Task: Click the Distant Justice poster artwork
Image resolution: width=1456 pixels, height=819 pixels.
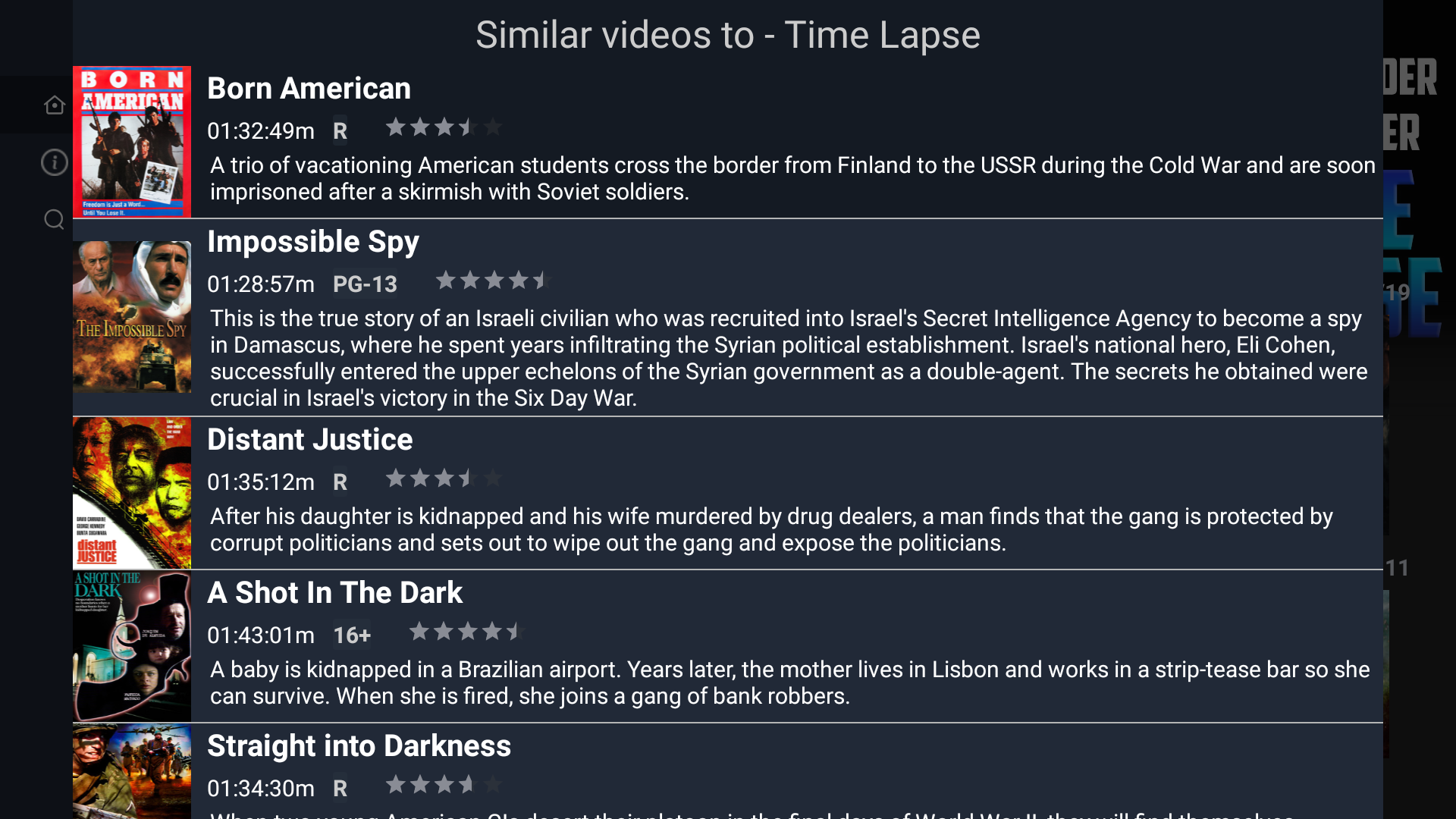Action: 132,492
